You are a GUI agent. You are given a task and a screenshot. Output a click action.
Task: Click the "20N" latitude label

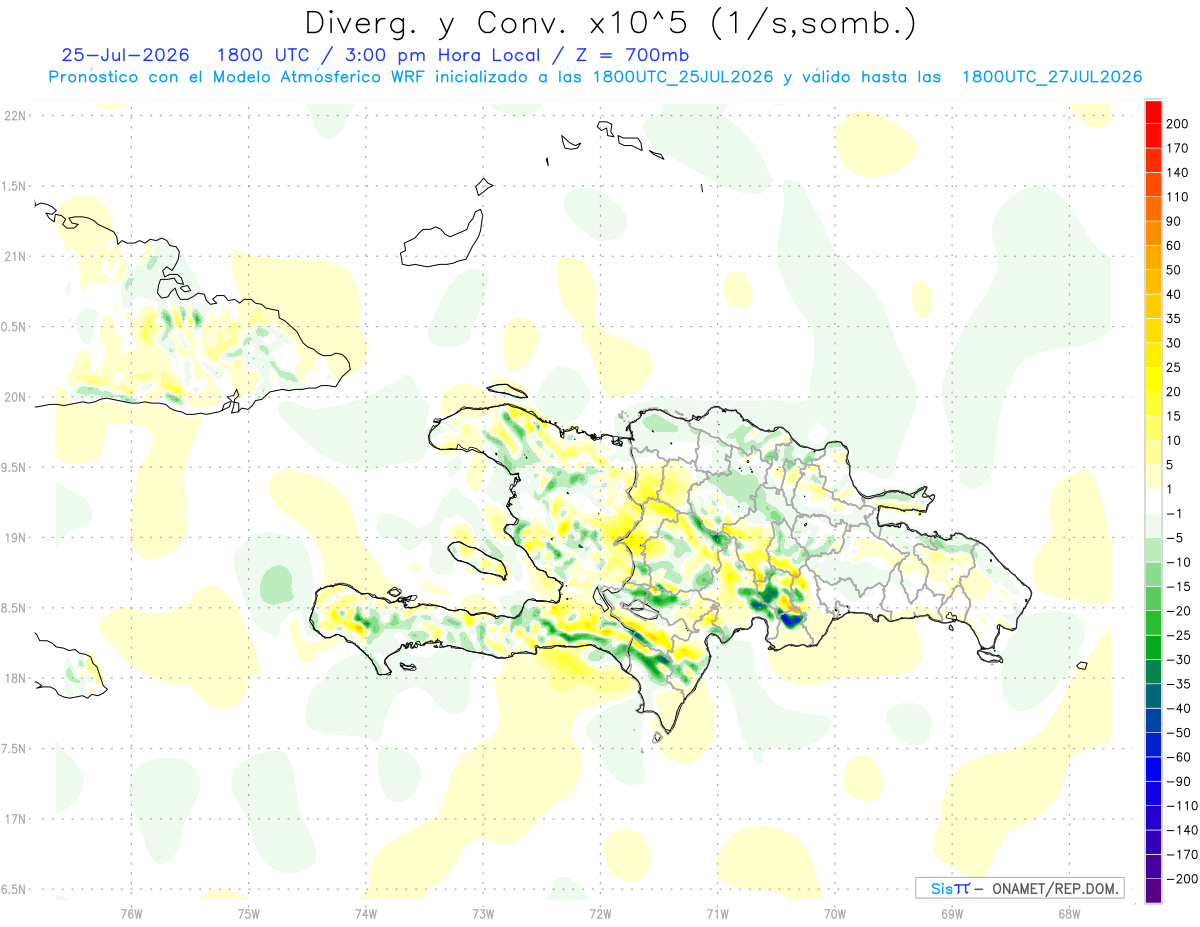[13, 397]
